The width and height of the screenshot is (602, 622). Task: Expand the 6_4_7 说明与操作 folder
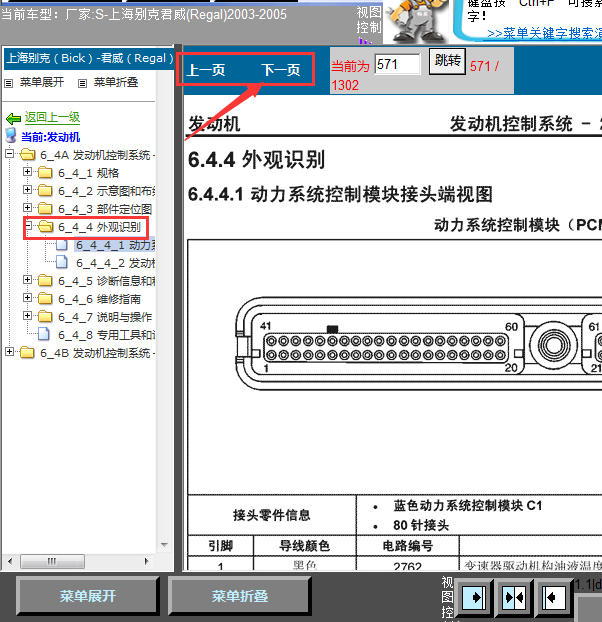point(27,316)
